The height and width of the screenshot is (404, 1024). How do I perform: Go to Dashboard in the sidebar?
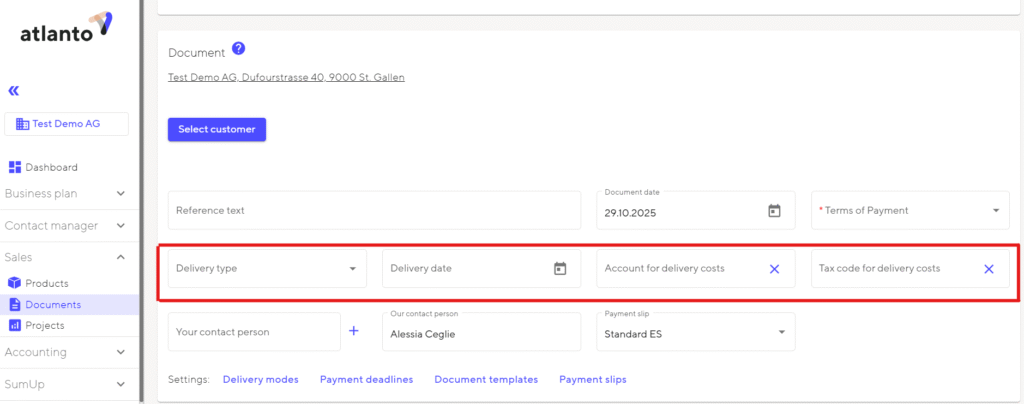[x=50, y=167]
